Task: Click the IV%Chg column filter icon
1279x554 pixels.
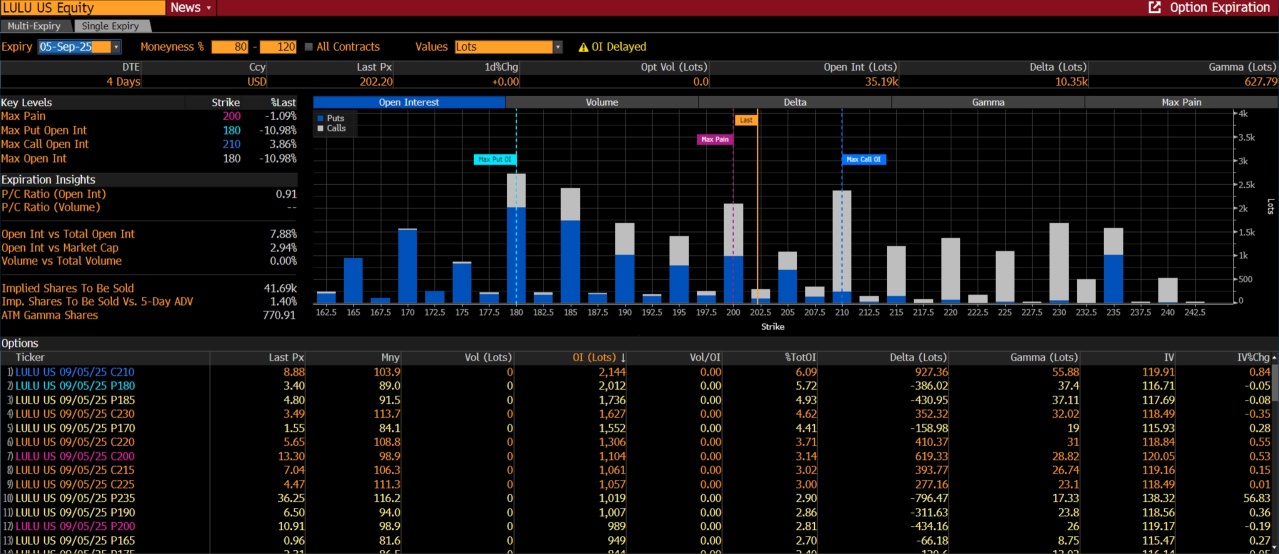Action: coord(1273,357)
